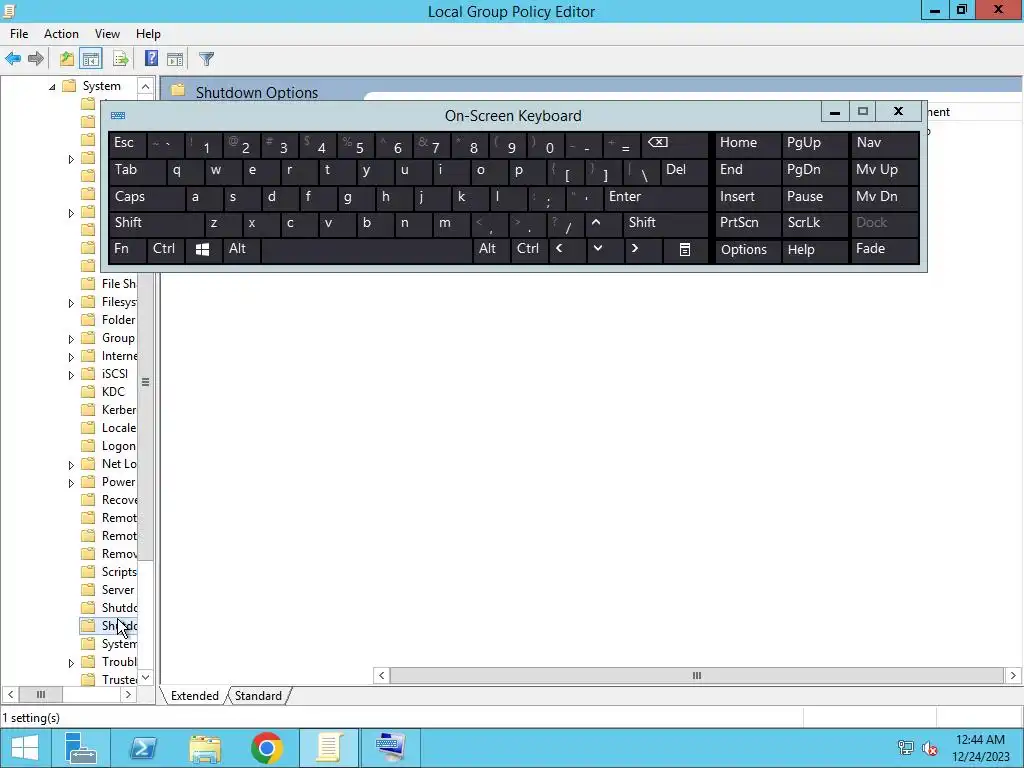Click the Options key on On-Screen Keyboard

[748, 250]
